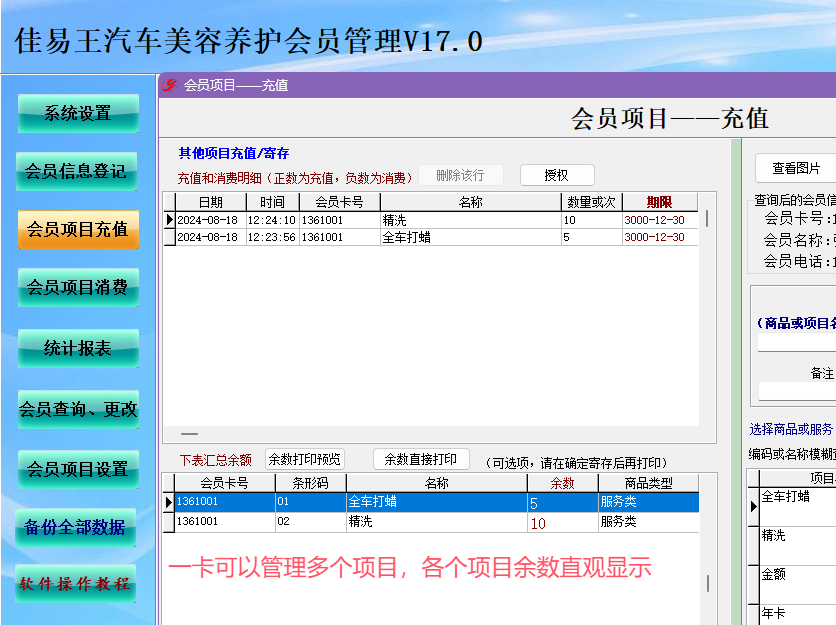Click the 会员卡号 header in the details table
836x625 pixels.
[340, 202]
